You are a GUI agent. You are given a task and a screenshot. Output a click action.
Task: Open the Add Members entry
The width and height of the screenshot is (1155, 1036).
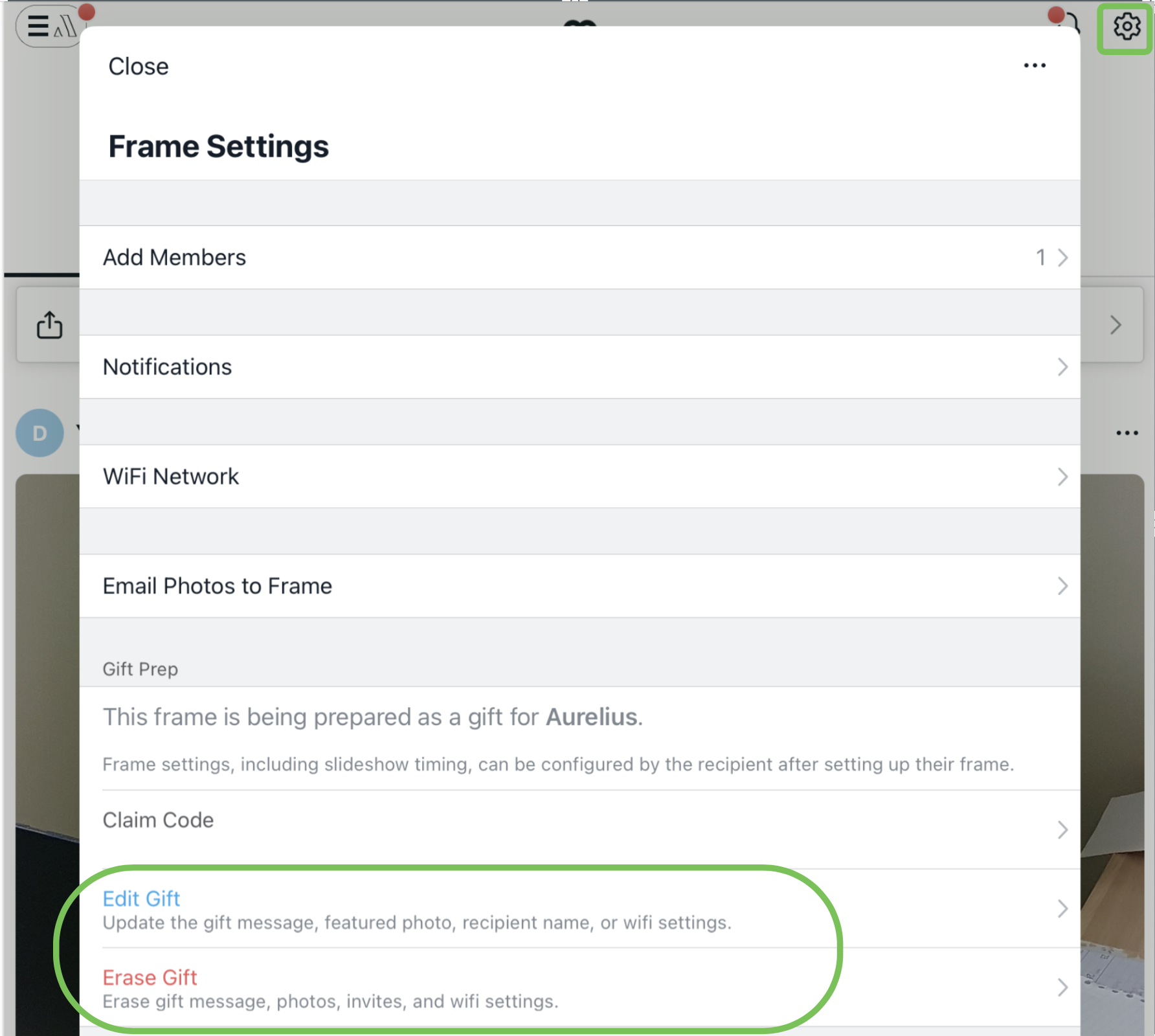tap(174, 257)
